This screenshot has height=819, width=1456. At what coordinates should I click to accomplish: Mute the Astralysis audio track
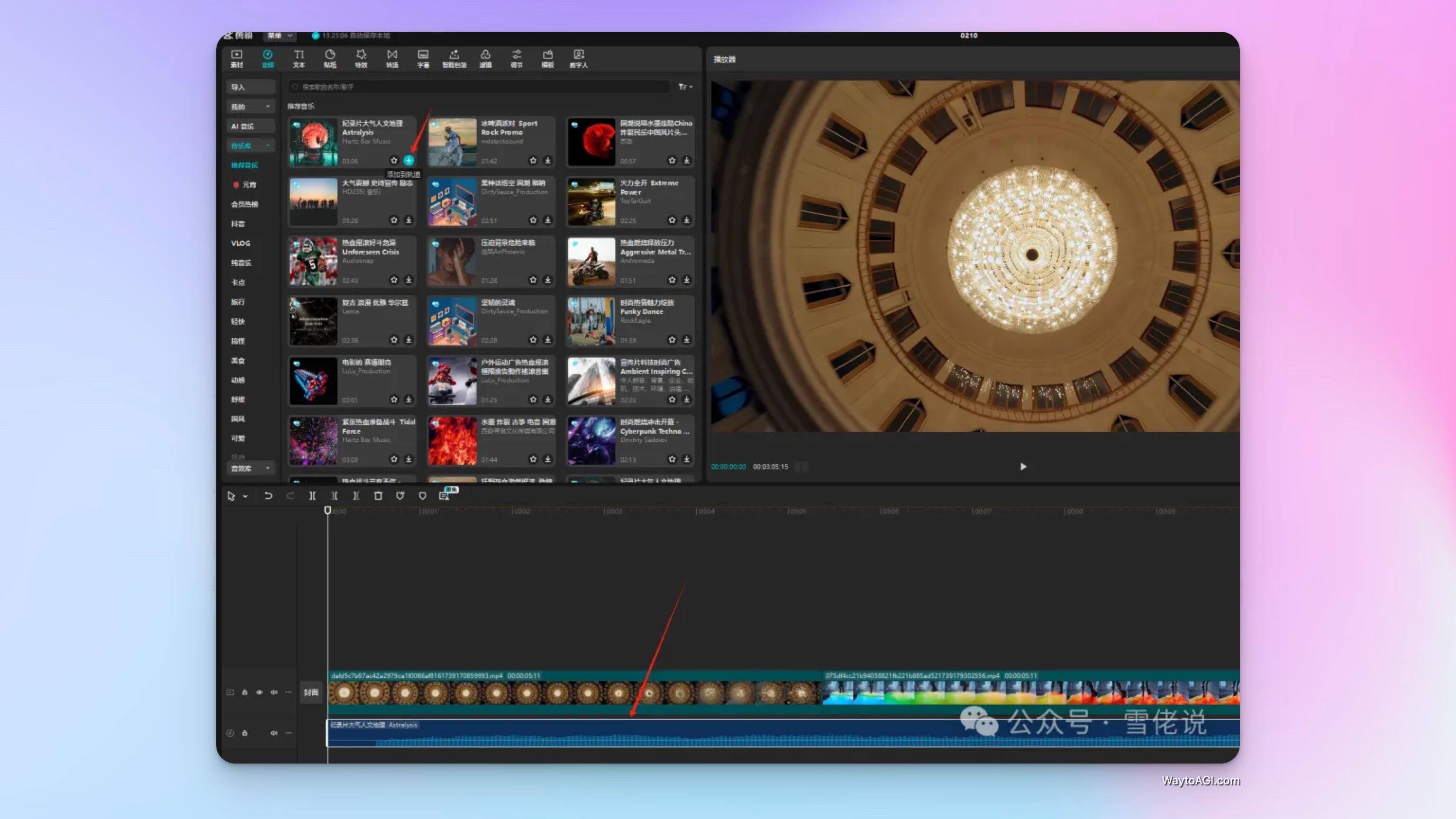tap(274, 733)
